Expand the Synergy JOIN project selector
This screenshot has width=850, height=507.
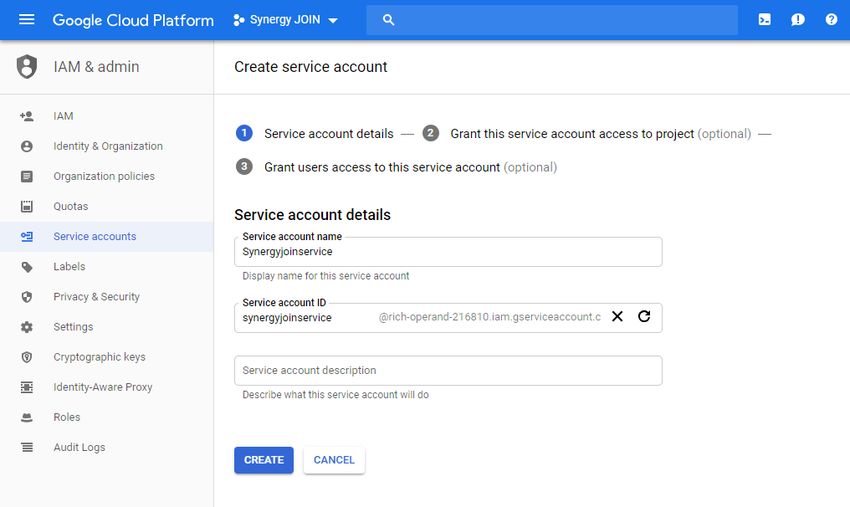tap(285, 20)
